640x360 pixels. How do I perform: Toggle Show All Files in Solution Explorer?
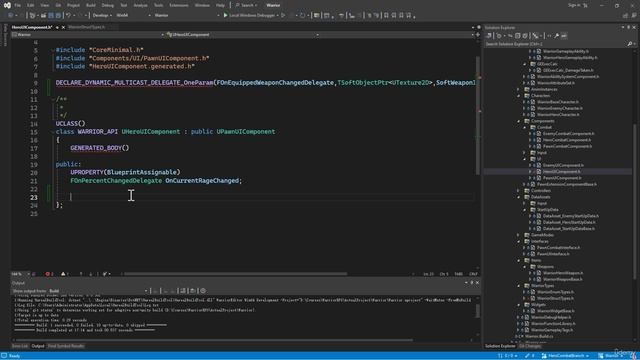click(525, 36)
